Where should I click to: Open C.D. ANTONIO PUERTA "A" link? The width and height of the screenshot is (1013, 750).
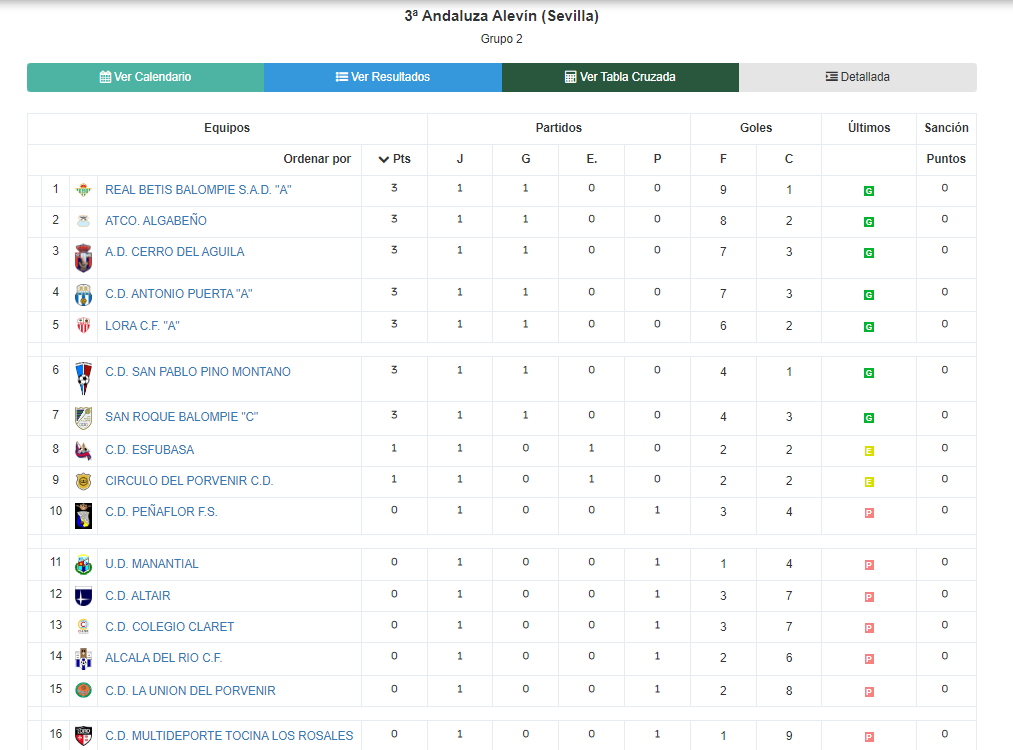coord(179,294)
